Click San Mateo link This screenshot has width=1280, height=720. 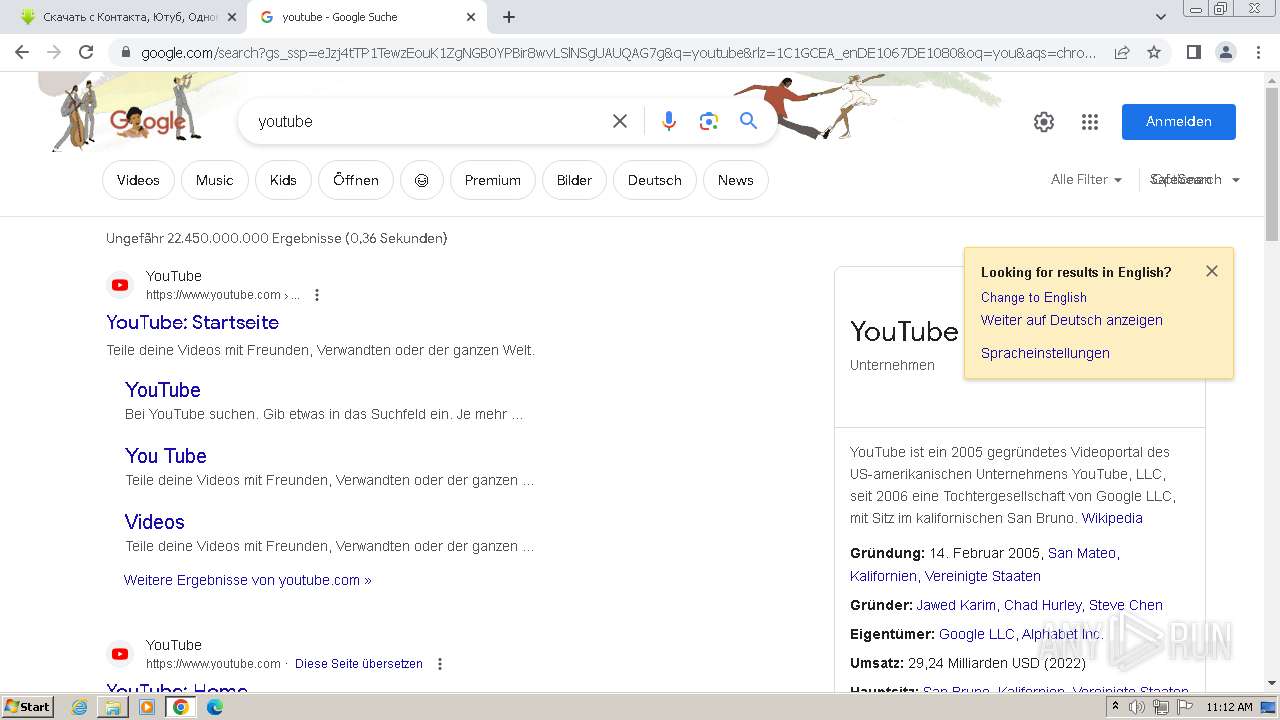pos(1082,553)
